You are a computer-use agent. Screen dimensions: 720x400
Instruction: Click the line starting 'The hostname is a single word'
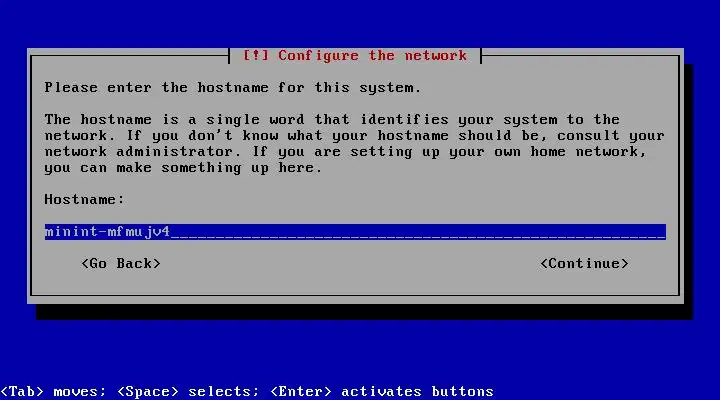pyautogui.click(x=332, y=119)
